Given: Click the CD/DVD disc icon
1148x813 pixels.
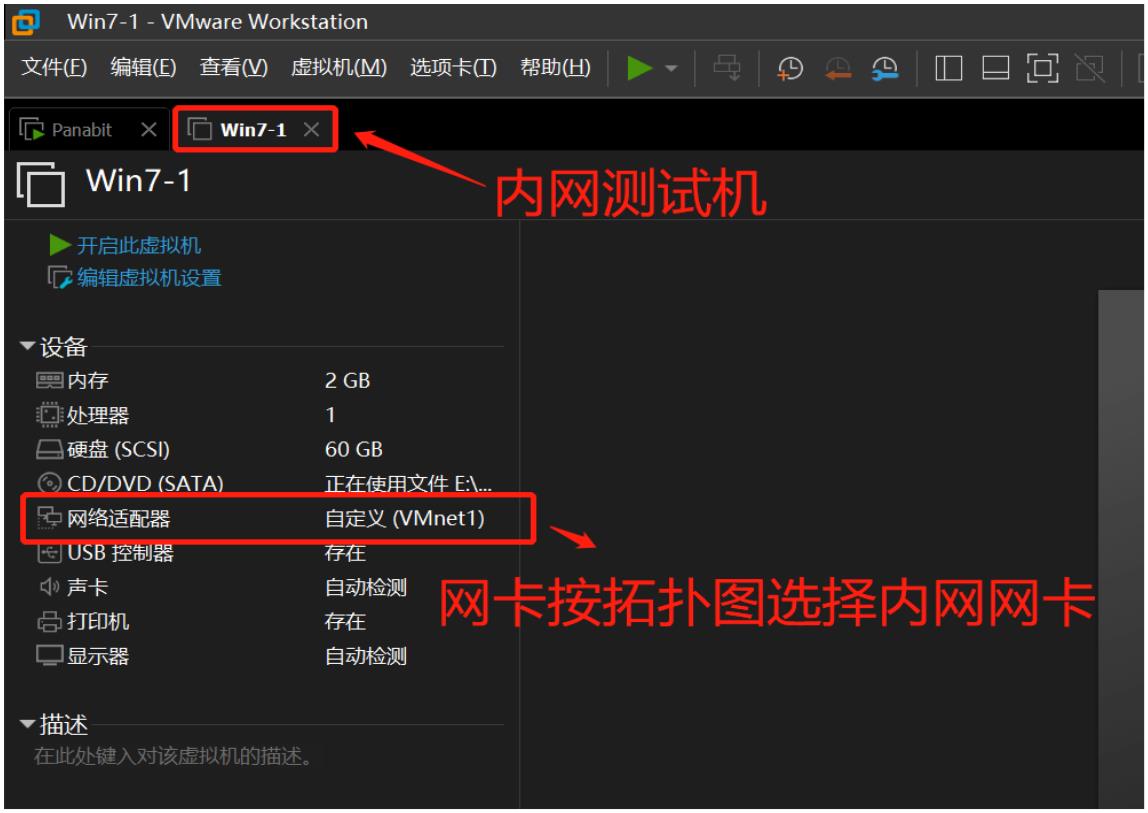Looking at the screenshot, I should click(x=49, y=483).
